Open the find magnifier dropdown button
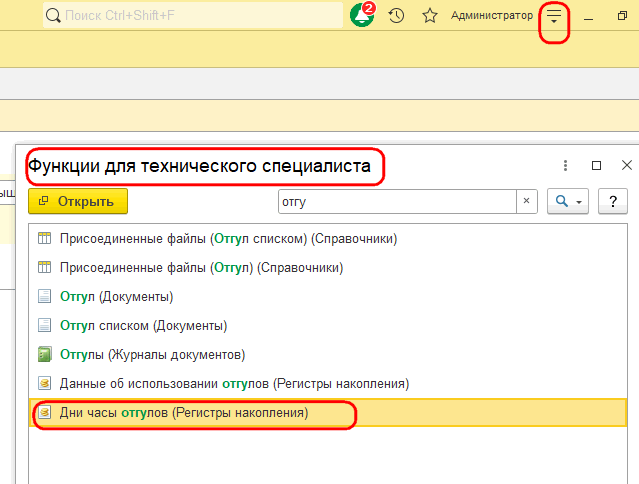The image size is (639, 484). pos(568,201)
